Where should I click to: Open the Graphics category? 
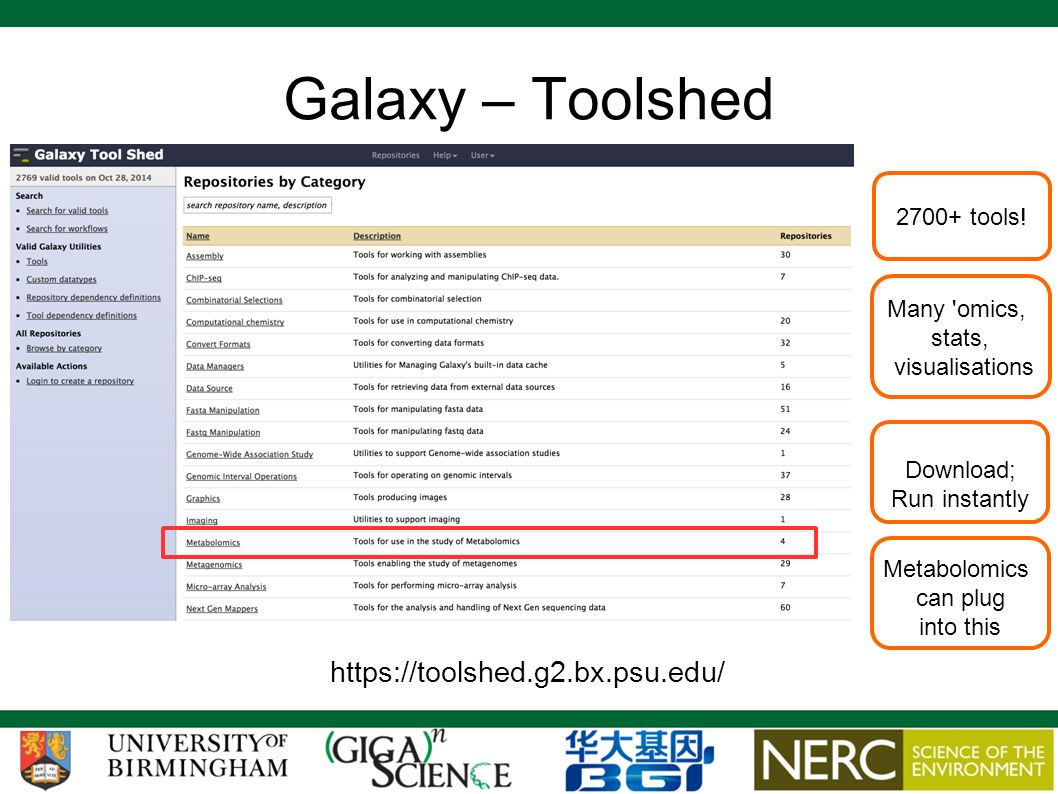click(x=203, y=499)
